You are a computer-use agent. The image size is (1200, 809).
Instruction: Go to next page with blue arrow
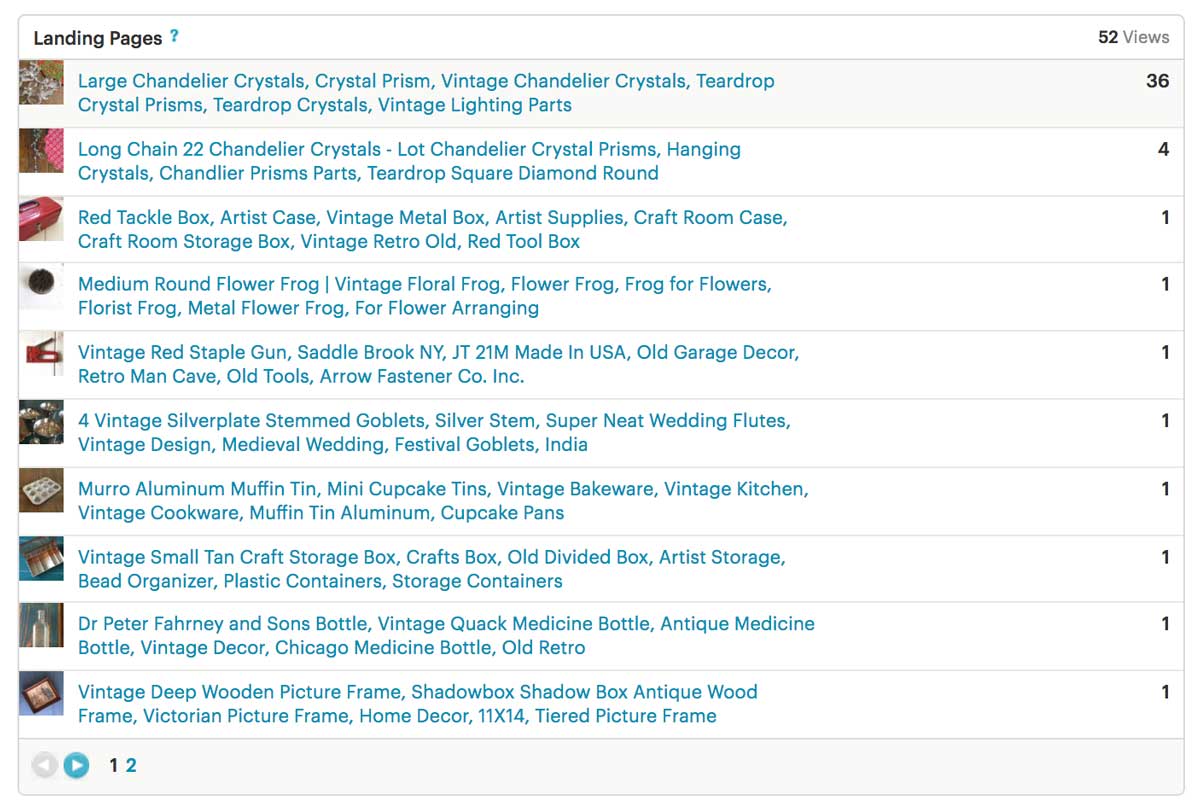pos(76,766)
